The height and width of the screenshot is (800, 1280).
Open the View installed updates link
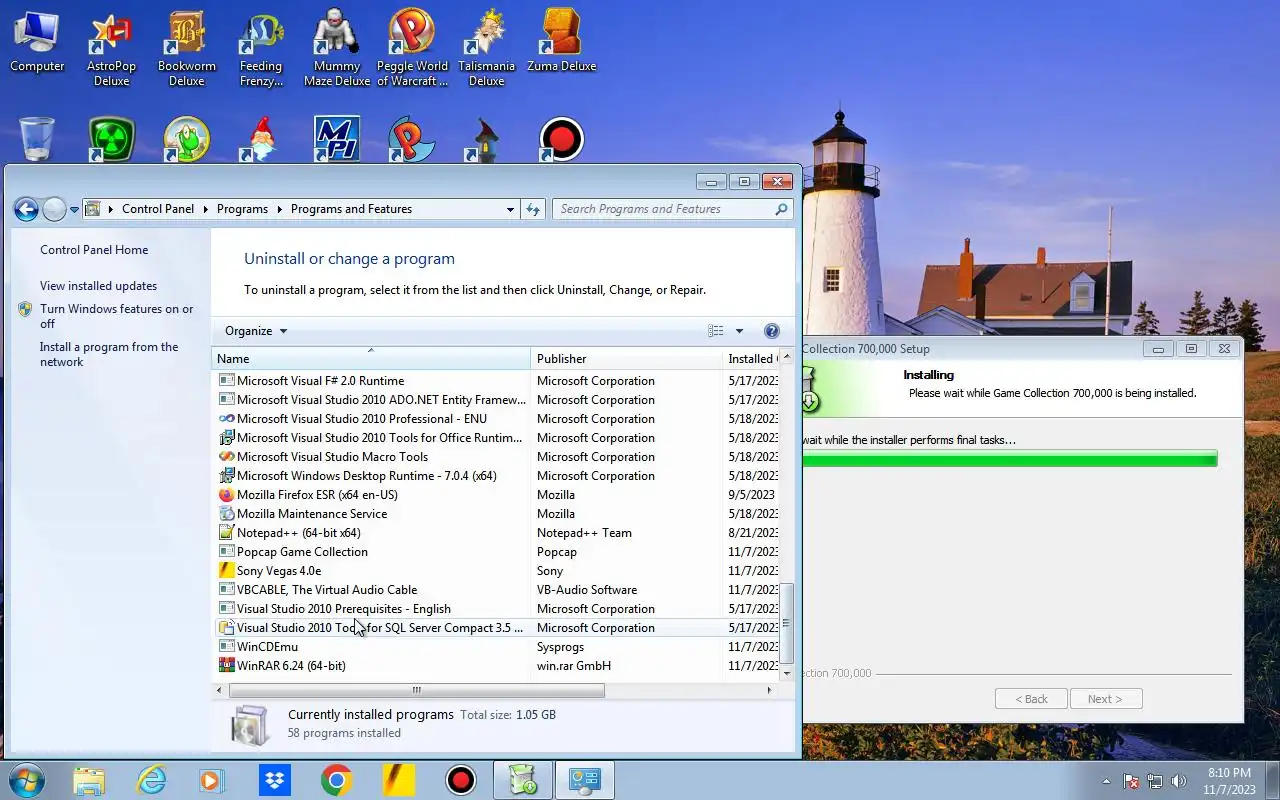98,286
